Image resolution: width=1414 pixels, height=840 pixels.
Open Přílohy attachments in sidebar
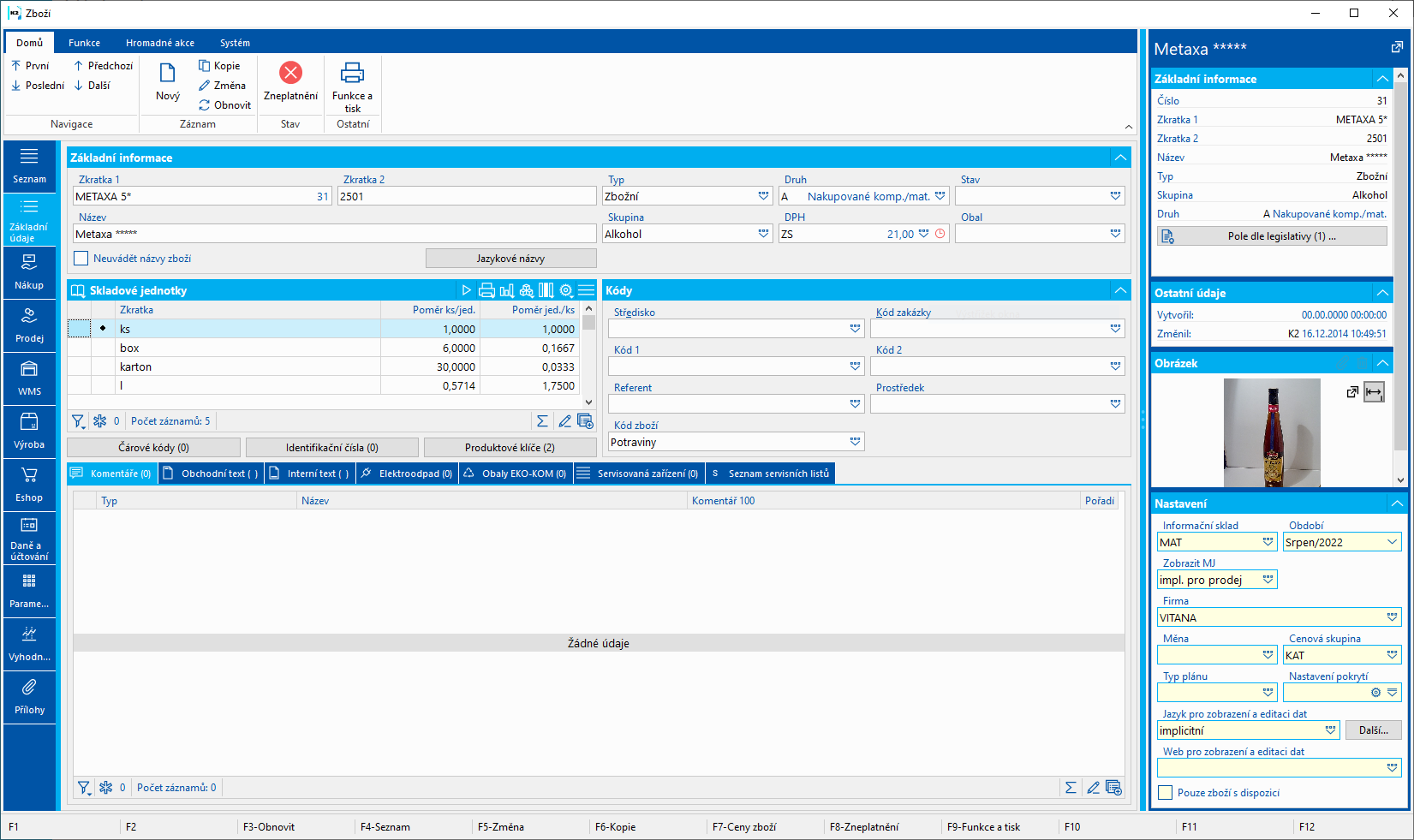click(29, 697)
